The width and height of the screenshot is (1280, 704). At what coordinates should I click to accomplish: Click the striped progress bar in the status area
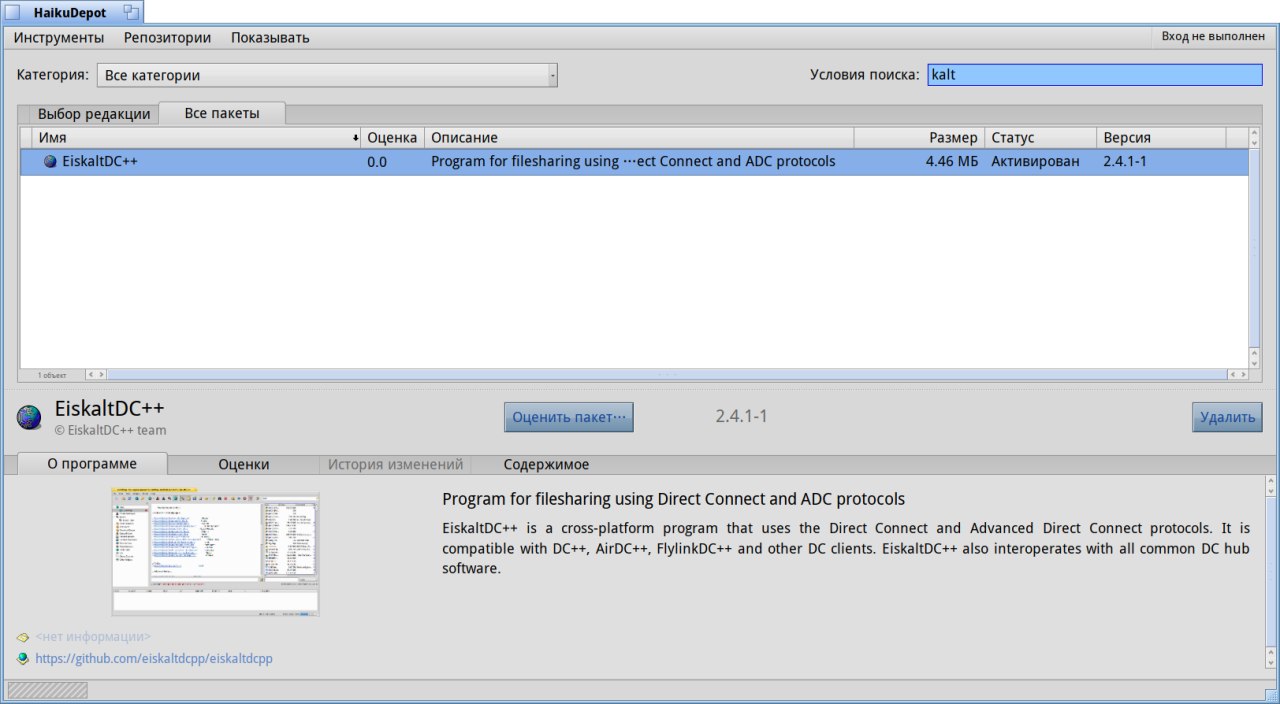coord(47,690)
